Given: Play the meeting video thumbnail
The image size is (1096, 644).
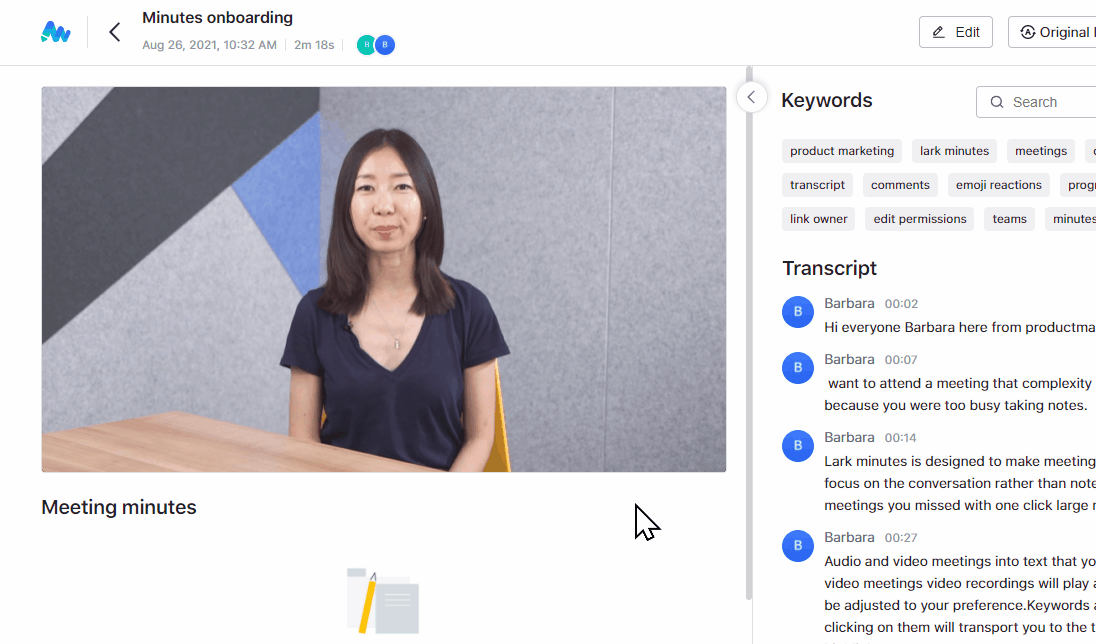Looking at the screenshot, I should [384, 279].
